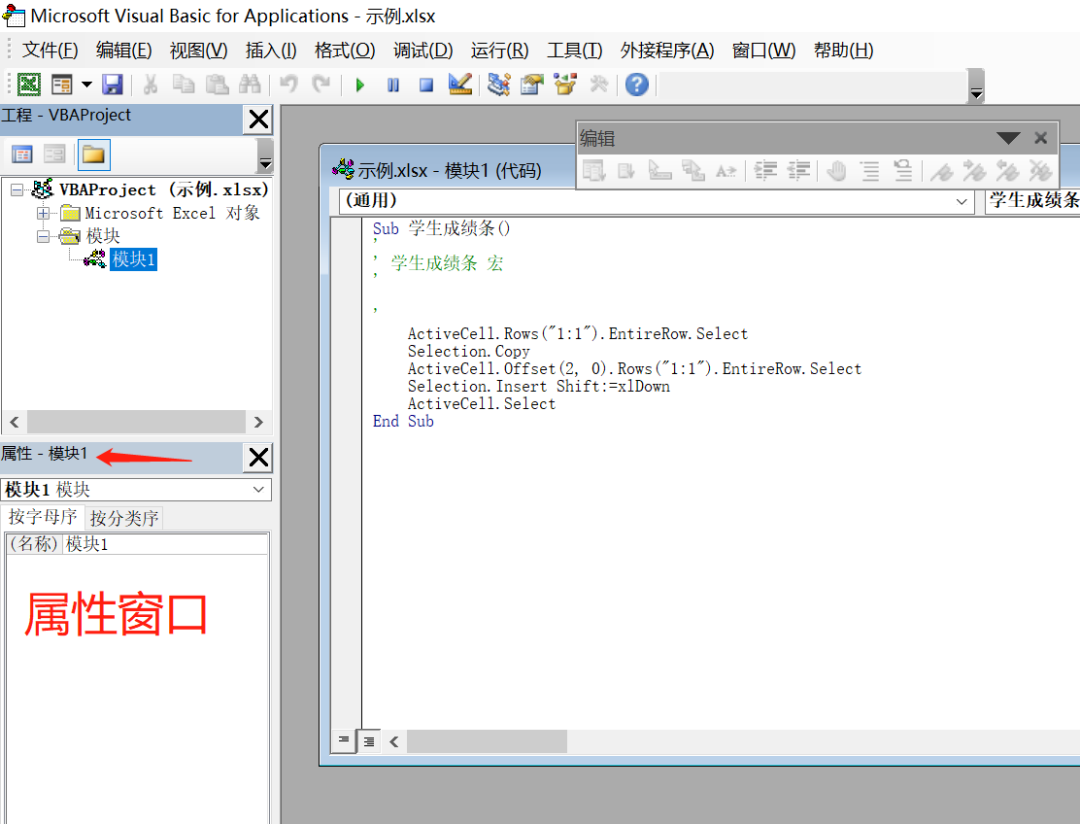The image size is (1080, 824).
Task: Close the 工程 - VBAProject panel
Action: (x=258, y=119)
